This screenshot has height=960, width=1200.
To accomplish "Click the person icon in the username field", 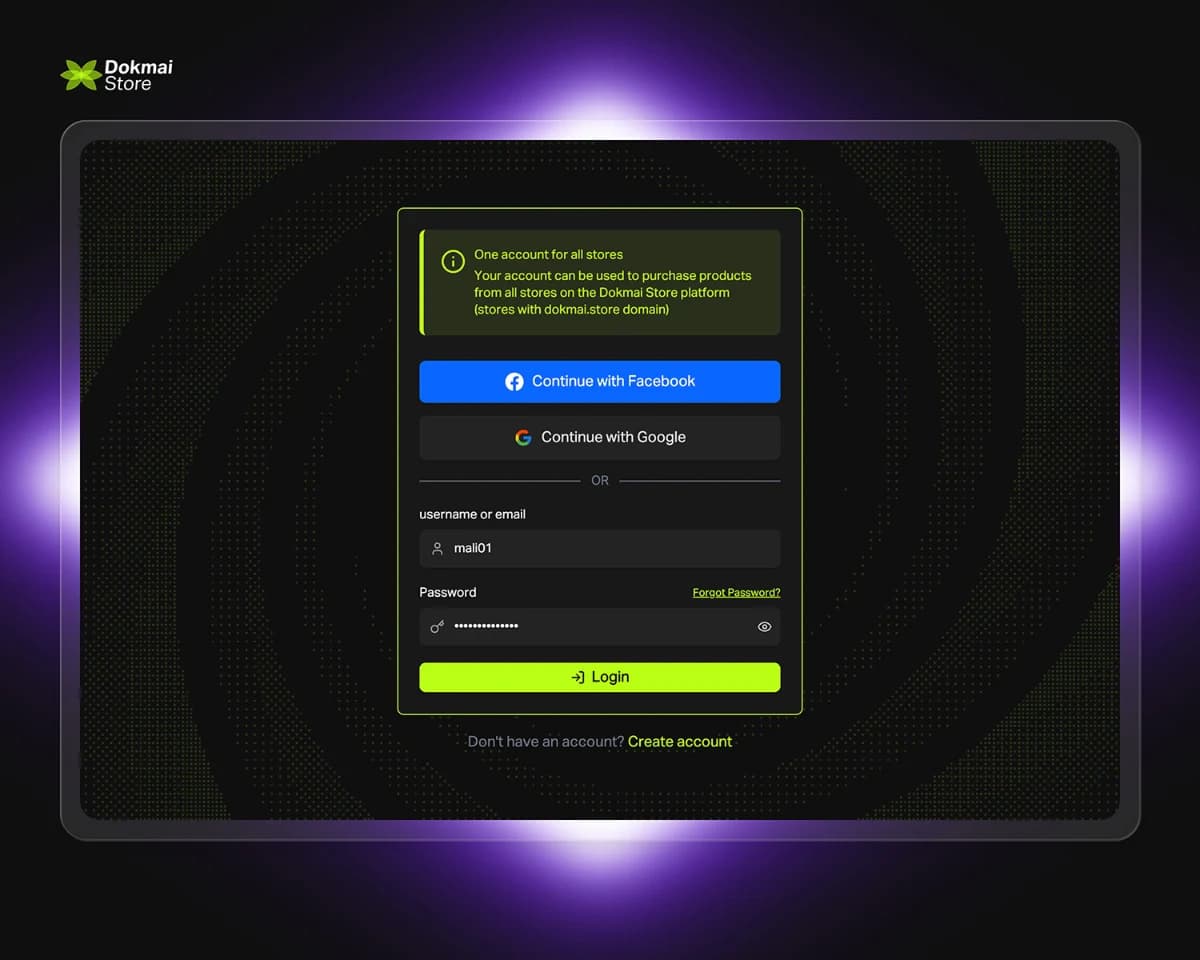I will pyautogui.click(x=436, y=548).
